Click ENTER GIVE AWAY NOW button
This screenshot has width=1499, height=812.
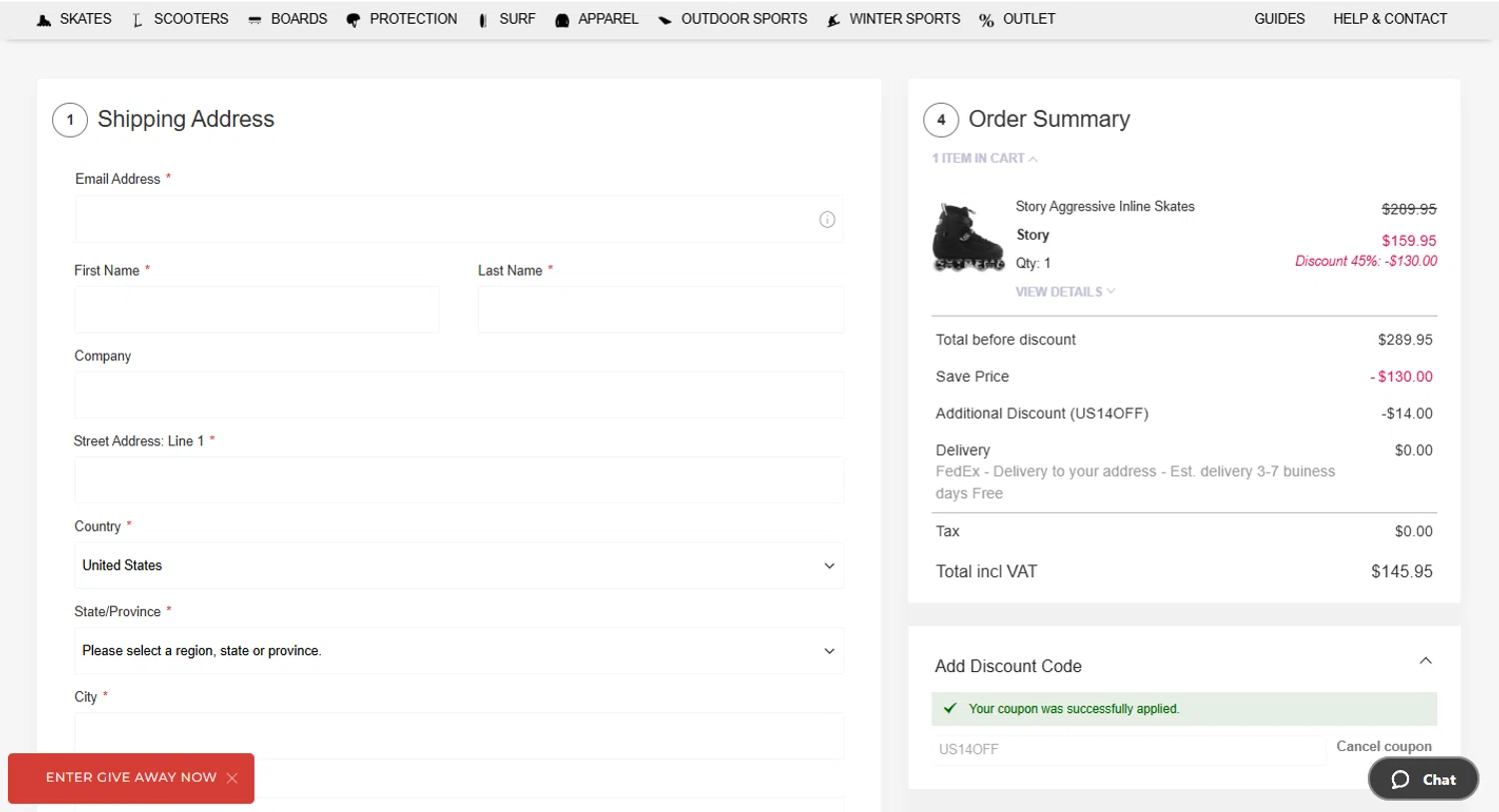click(x=131, y=778)
